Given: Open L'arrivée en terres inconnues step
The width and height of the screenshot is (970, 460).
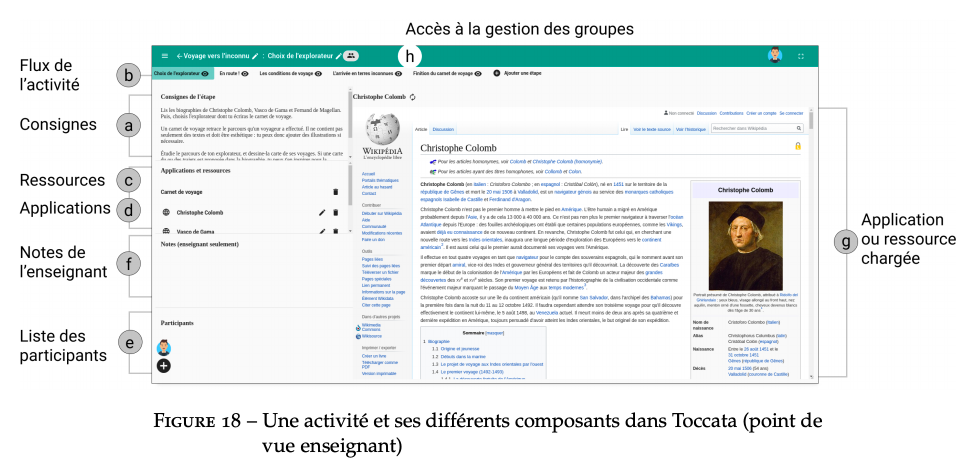Looking at the screenshot, I should click(363, 73).
